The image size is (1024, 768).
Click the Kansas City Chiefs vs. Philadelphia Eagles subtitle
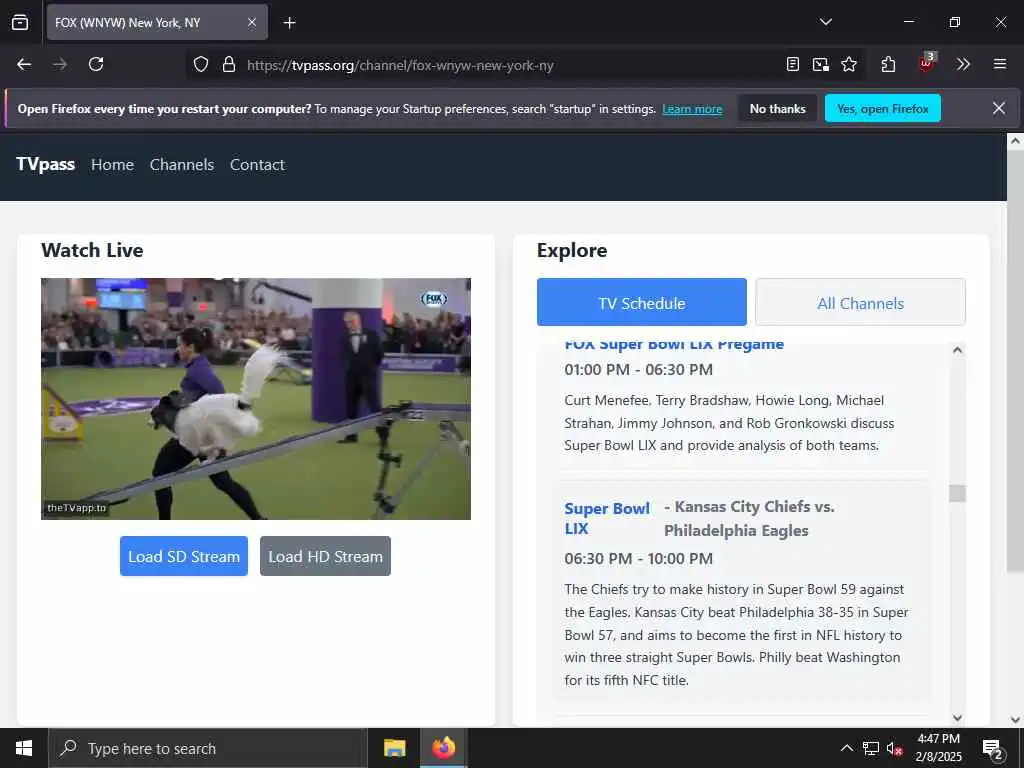(x=749, y=519)
